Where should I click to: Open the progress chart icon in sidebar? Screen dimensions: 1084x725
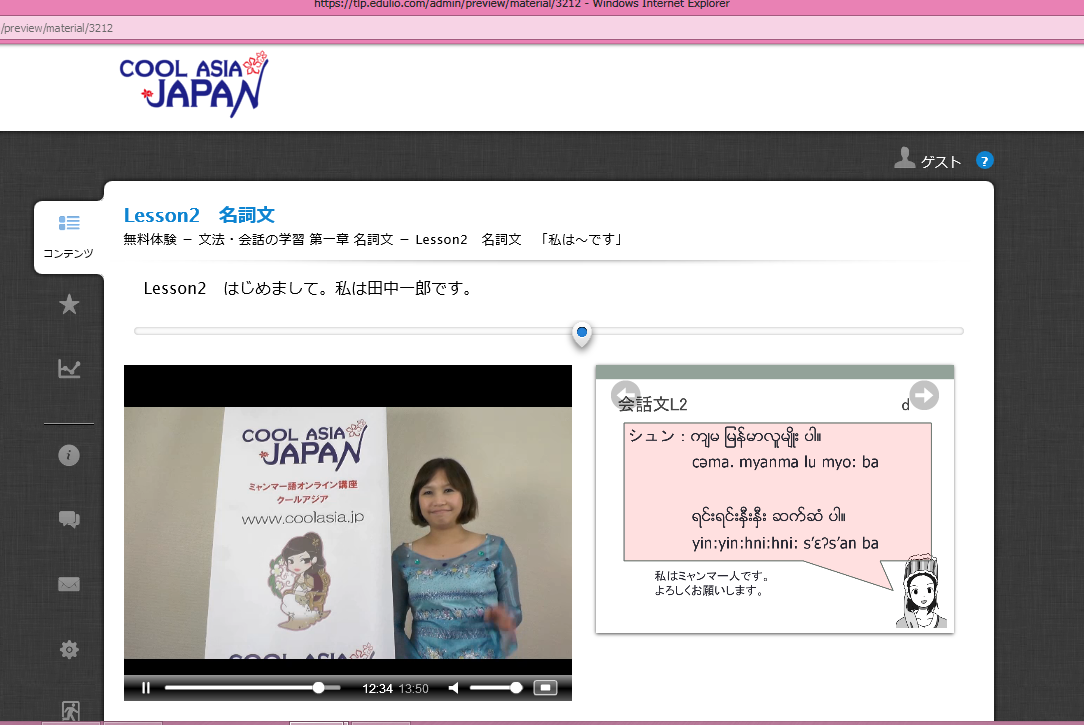69,370
